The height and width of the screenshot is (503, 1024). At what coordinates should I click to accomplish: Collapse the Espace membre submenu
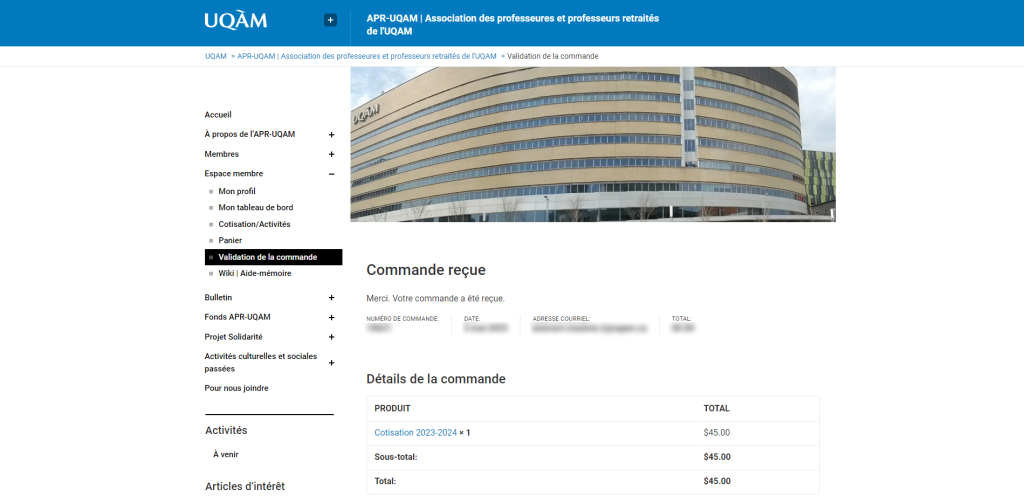(331, 174)
